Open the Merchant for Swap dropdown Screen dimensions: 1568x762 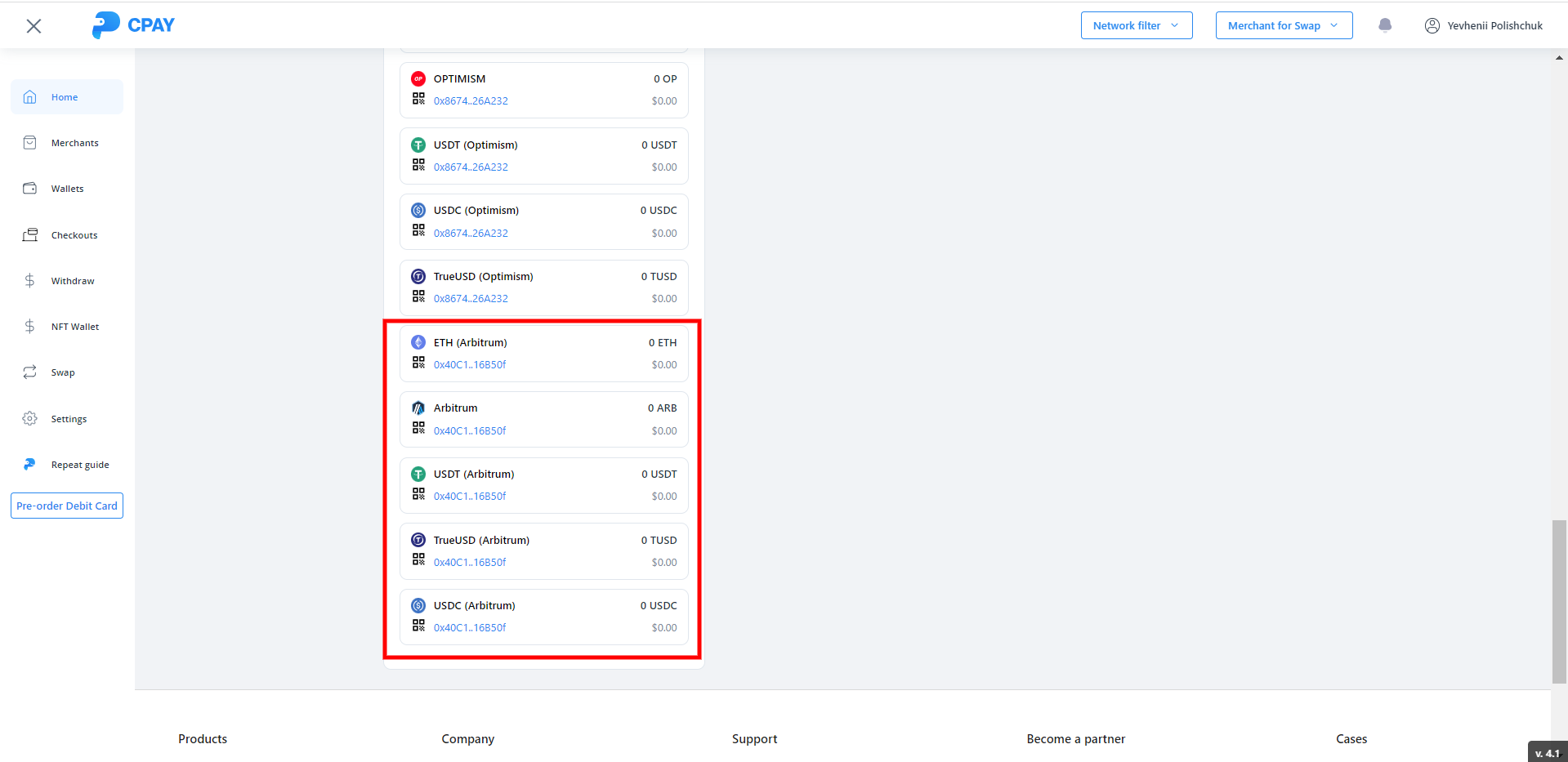click(1283, 25)
